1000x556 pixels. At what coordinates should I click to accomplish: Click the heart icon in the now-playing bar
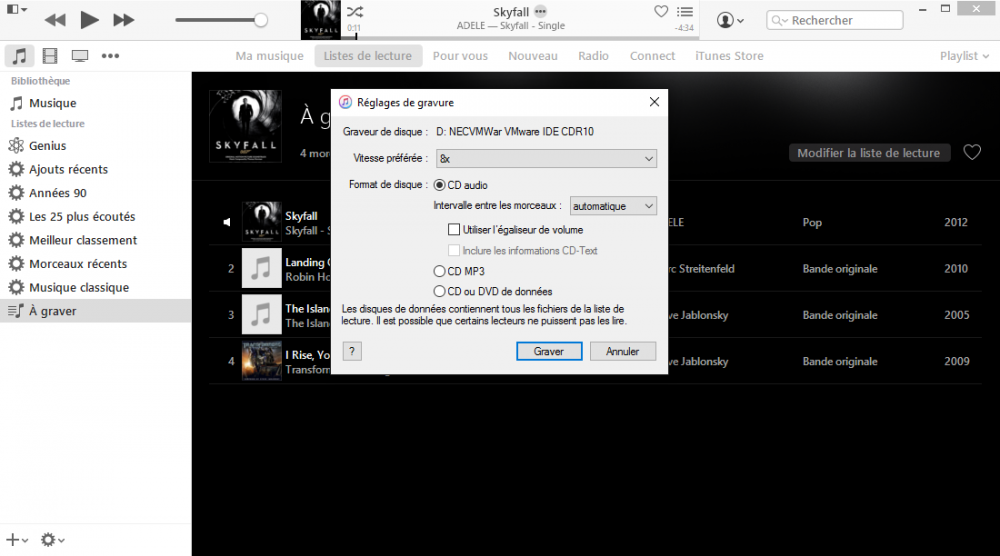tap(661, 11)
